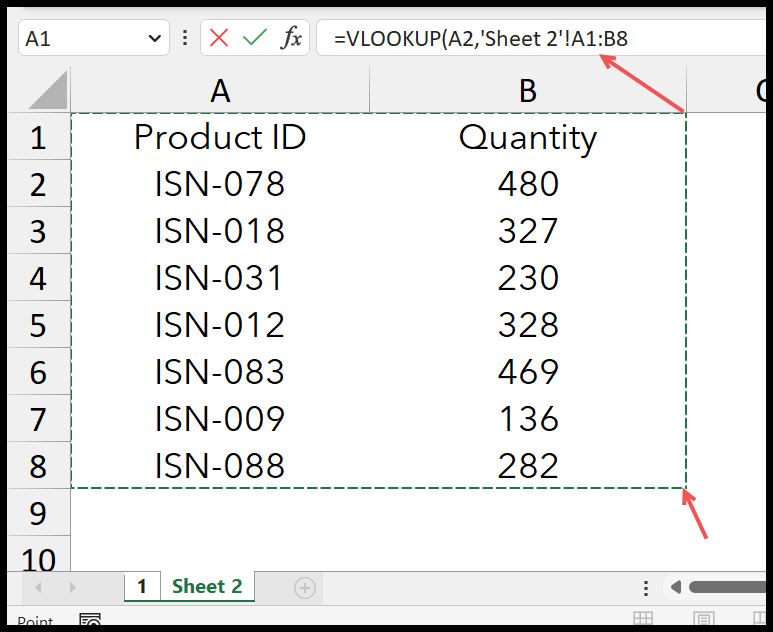Select the quantity cell 282
This screenshot has width=773, height=632.
coord(527,465)
